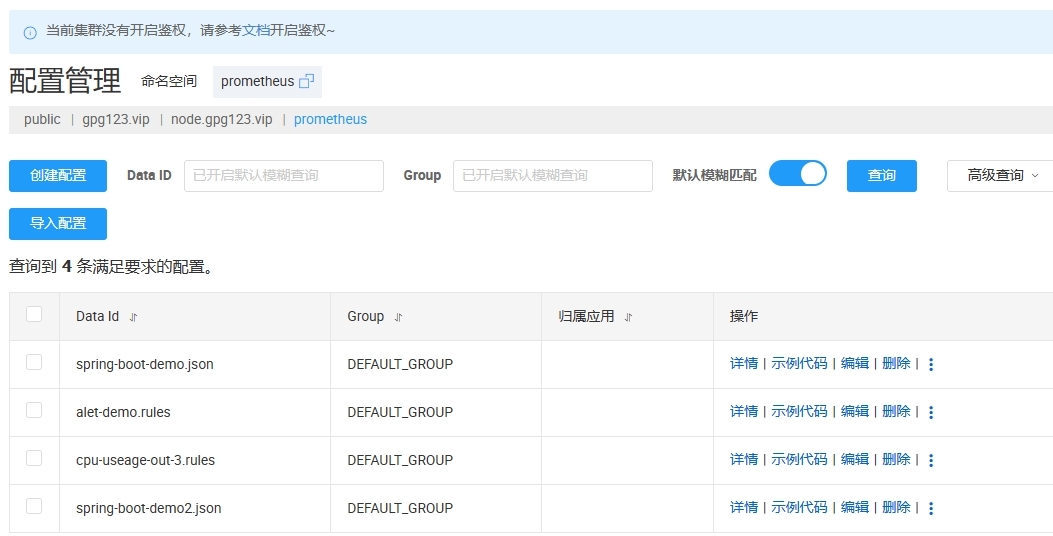Switch to the node.gpg123.vip namespace tab
Viewport: 1053px width, 536px height.
tap(221, 120)
